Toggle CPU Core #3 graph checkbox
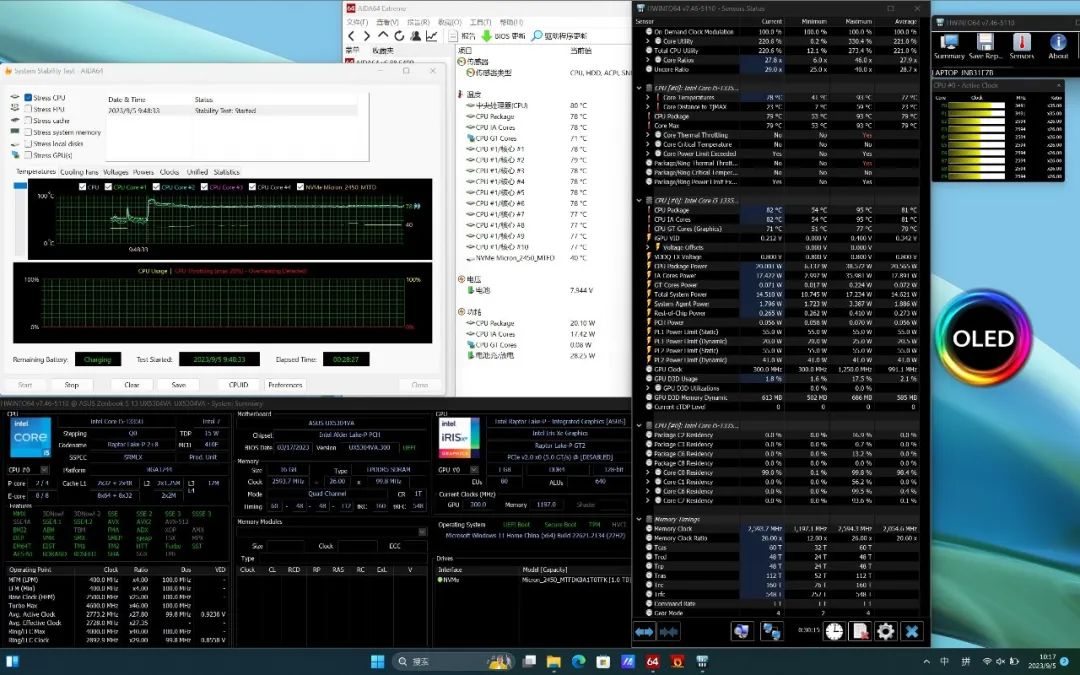Viewport: 1080px width, 675px height. (205, 187)
